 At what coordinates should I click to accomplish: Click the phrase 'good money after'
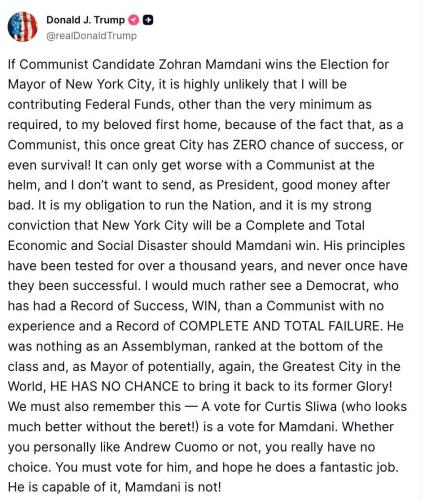coord(336,185)
